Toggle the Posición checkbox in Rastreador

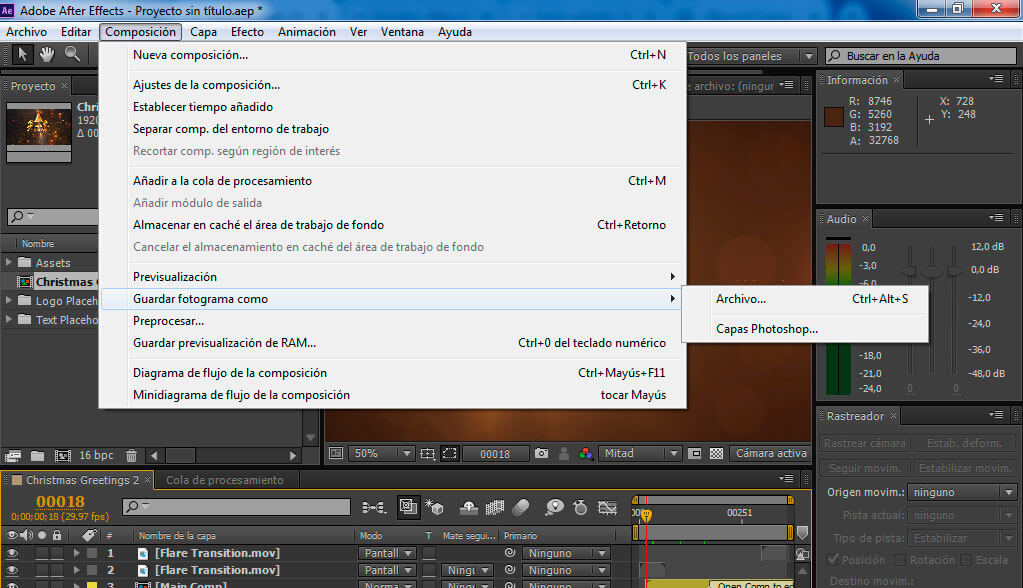tap(832, 559)
